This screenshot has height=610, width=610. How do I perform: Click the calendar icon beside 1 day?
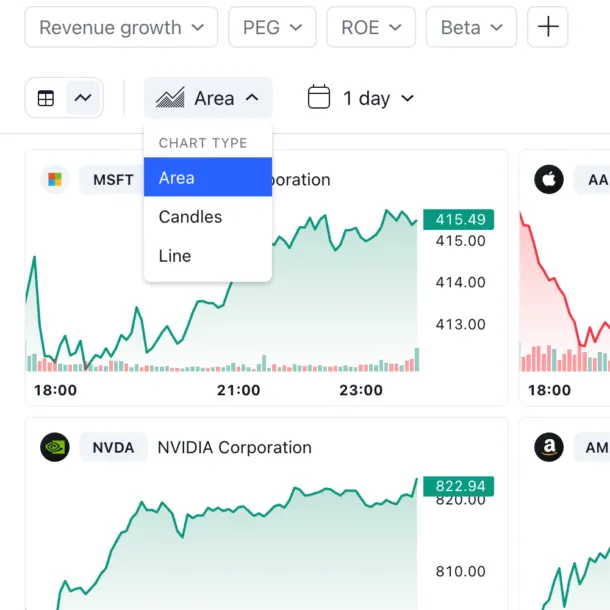click(x=319, y=97)
